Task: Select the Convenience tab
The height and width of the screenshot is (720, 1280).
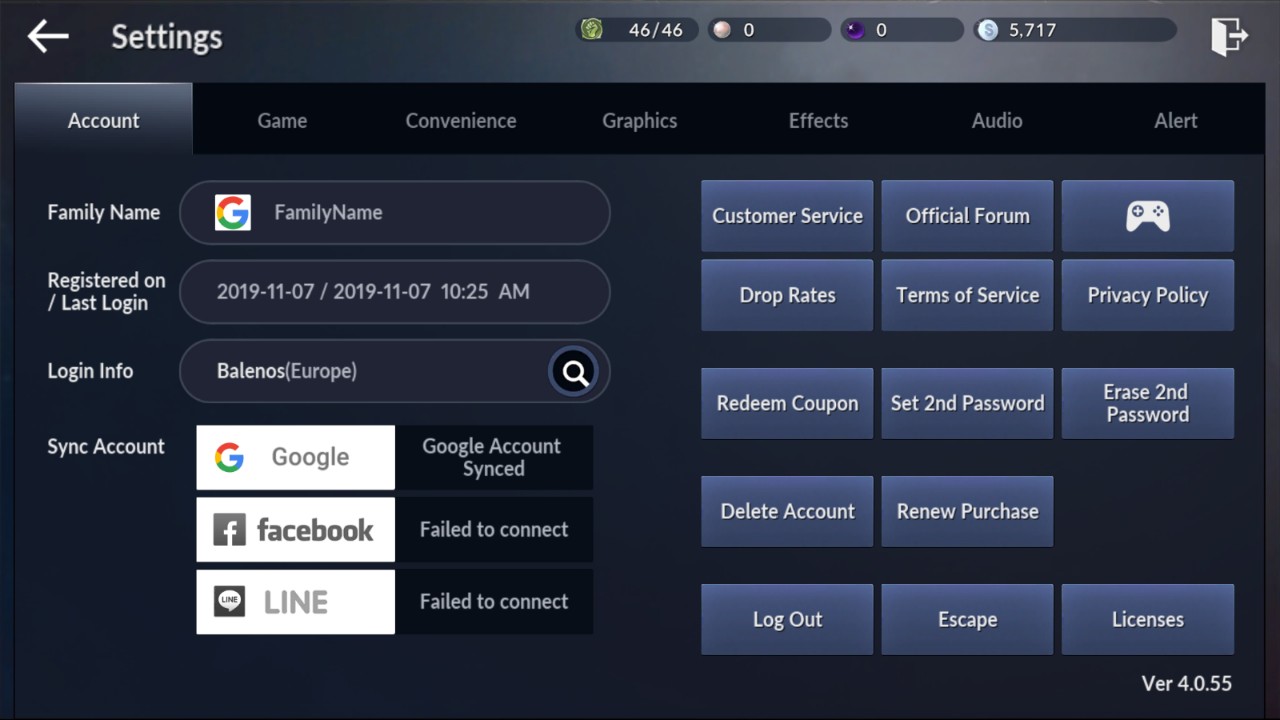Action: 461,121
